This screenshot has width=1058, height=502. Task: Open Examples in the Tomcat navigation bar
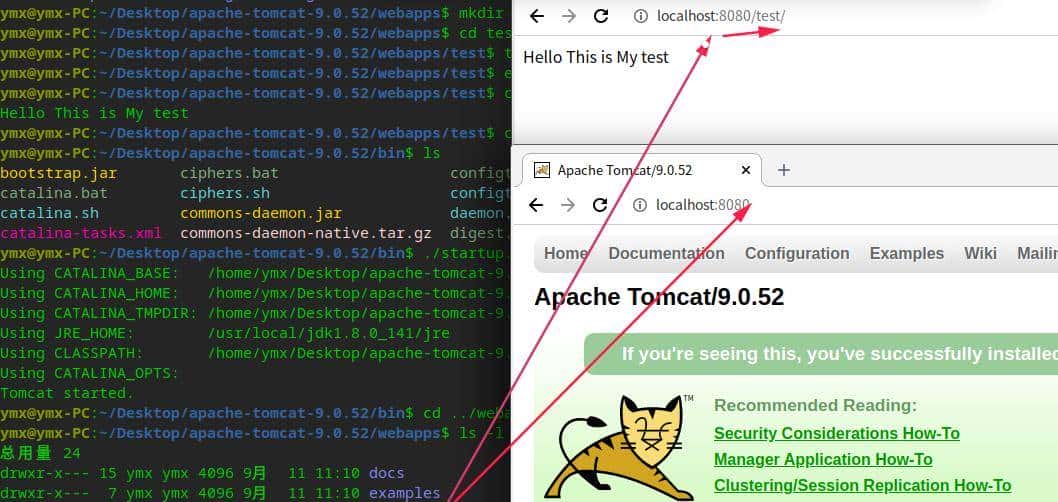[907, 253]
